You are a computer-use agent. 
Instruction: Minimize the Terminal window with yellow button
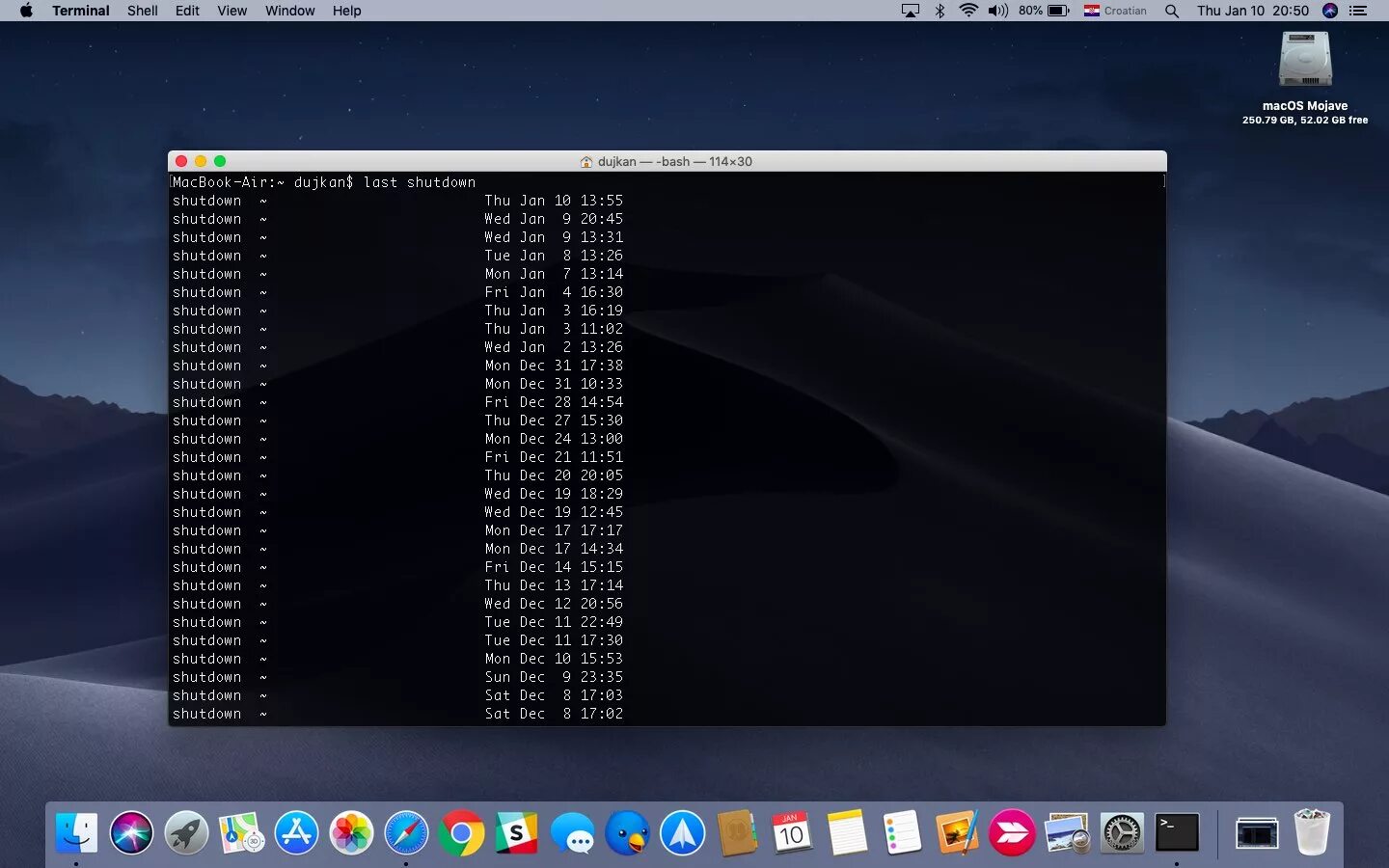[201, 162]
